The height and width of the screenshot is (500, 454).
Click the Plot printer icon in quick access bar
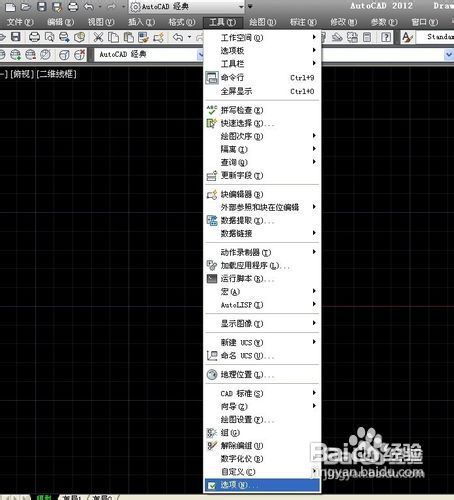click(73, 7)
